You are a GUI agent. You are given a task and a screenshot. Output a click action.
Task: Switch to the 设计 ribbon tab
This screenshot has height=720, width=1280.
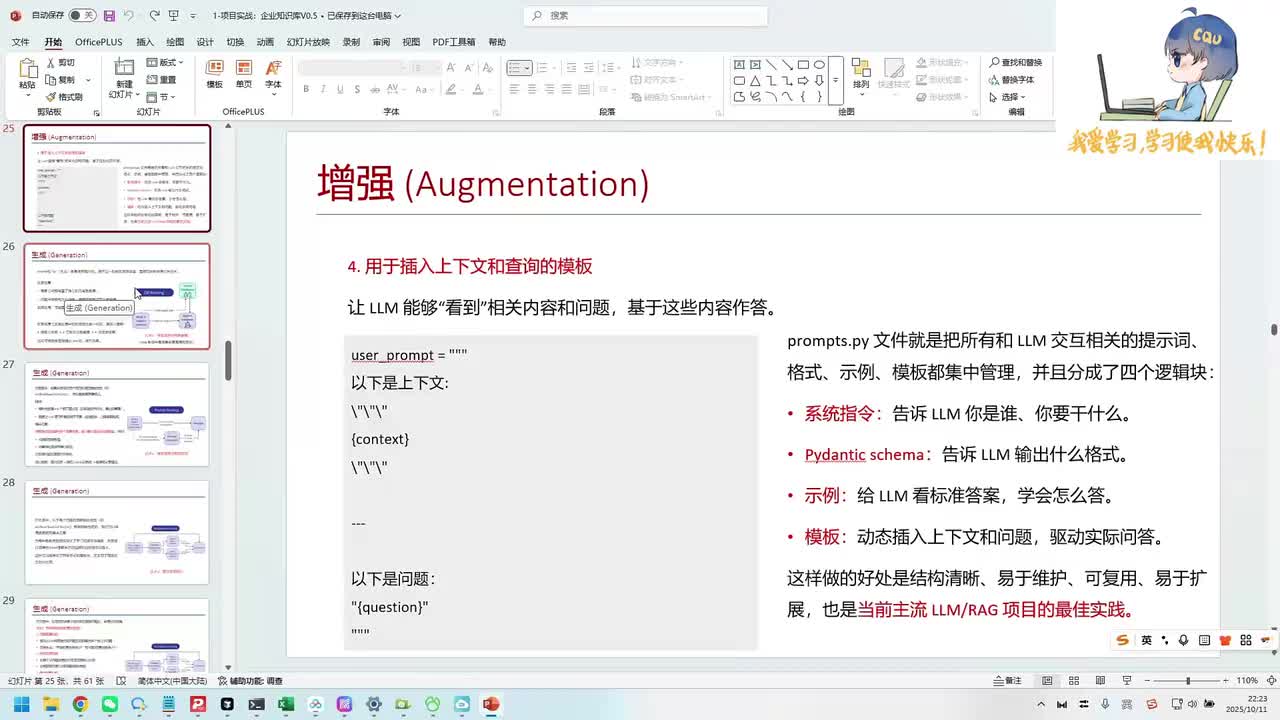click(205, 42)
